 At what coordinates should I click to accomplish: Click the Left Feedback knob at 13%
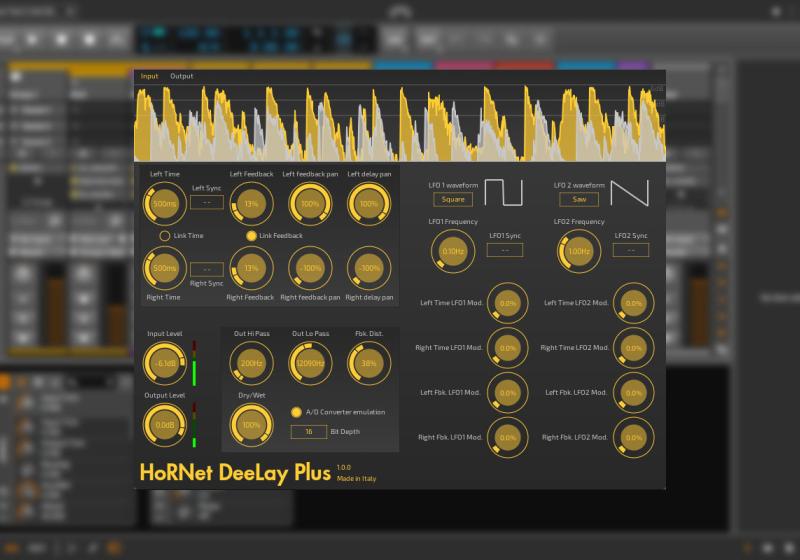[251, 204]
